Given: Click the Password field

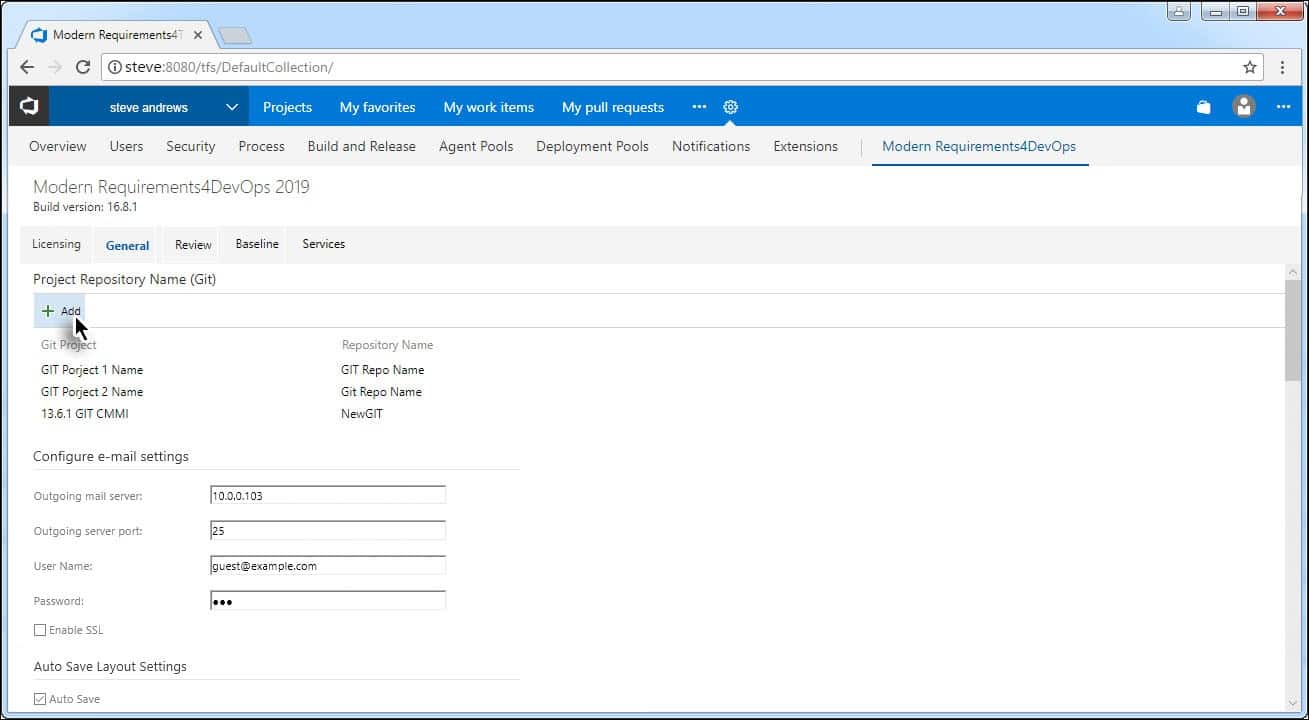Looking at the screenshot, I should point(328,601).
